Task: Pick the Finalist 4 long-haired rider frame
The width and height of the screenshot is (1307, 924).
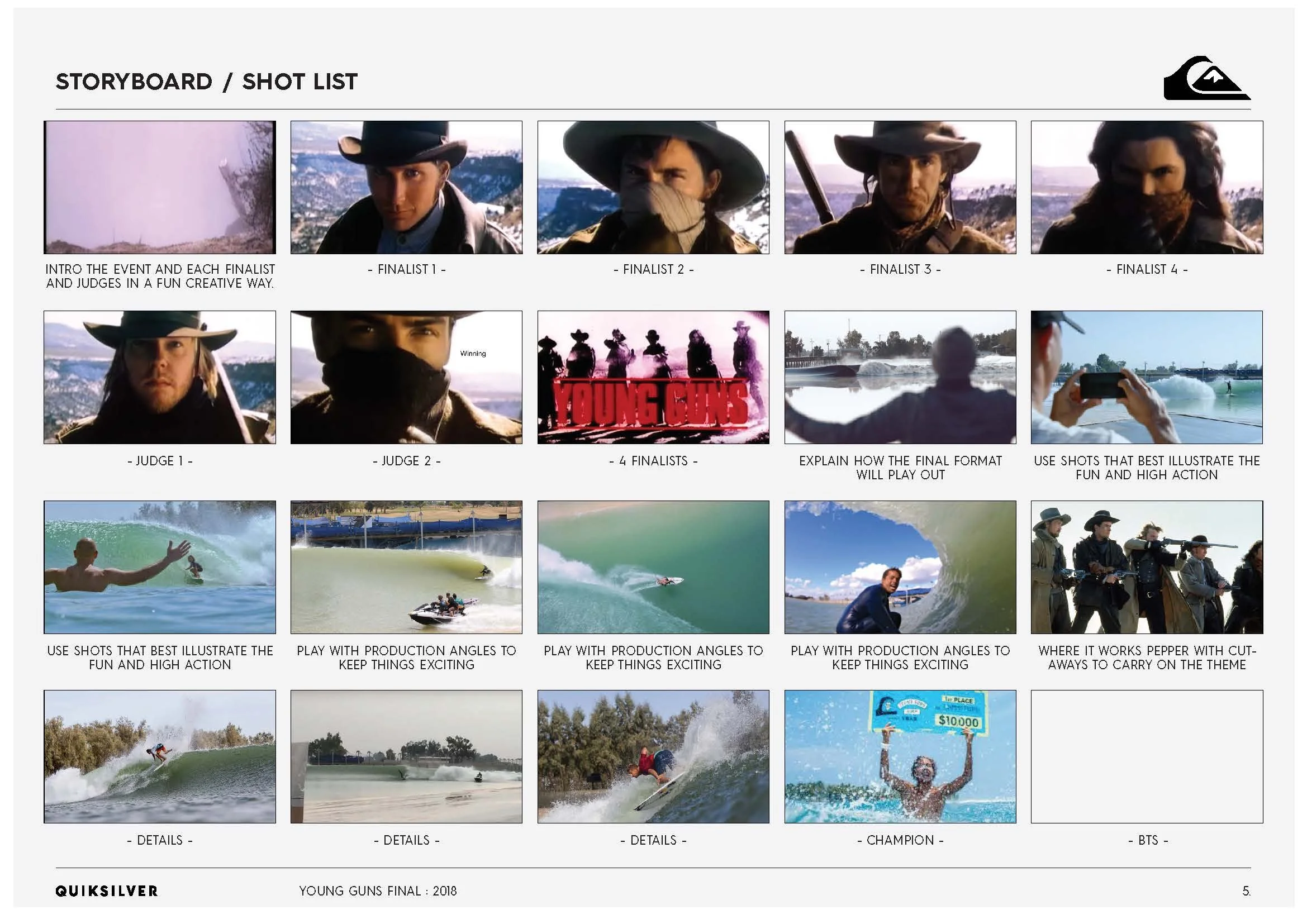Action: tap(1147, 187)
